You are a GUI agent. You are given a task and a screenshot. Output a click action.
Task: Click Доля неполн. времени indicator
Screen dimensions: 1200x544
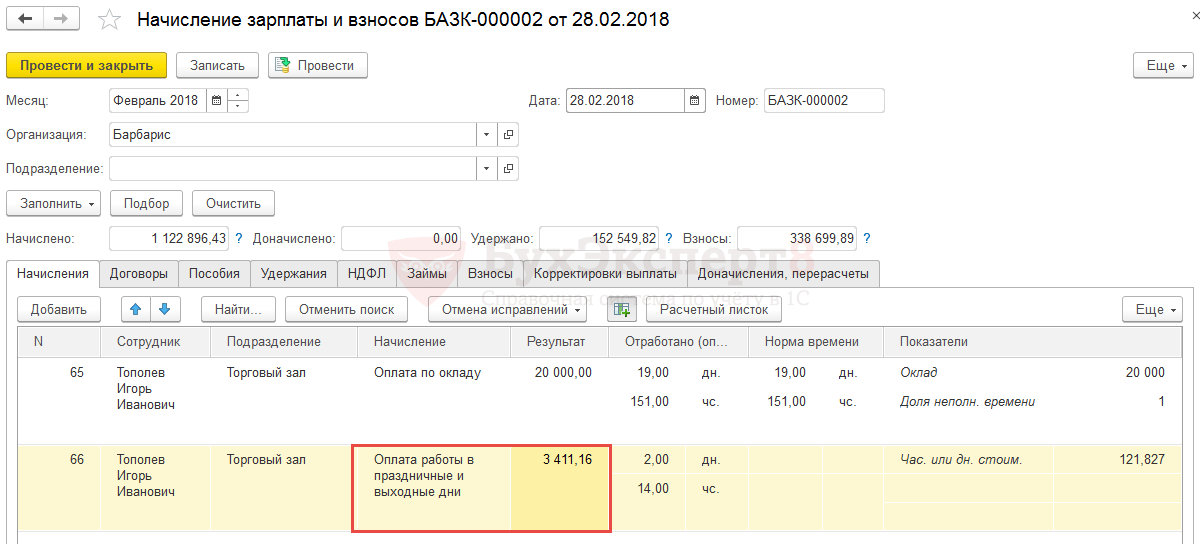(x=968, y=401)
